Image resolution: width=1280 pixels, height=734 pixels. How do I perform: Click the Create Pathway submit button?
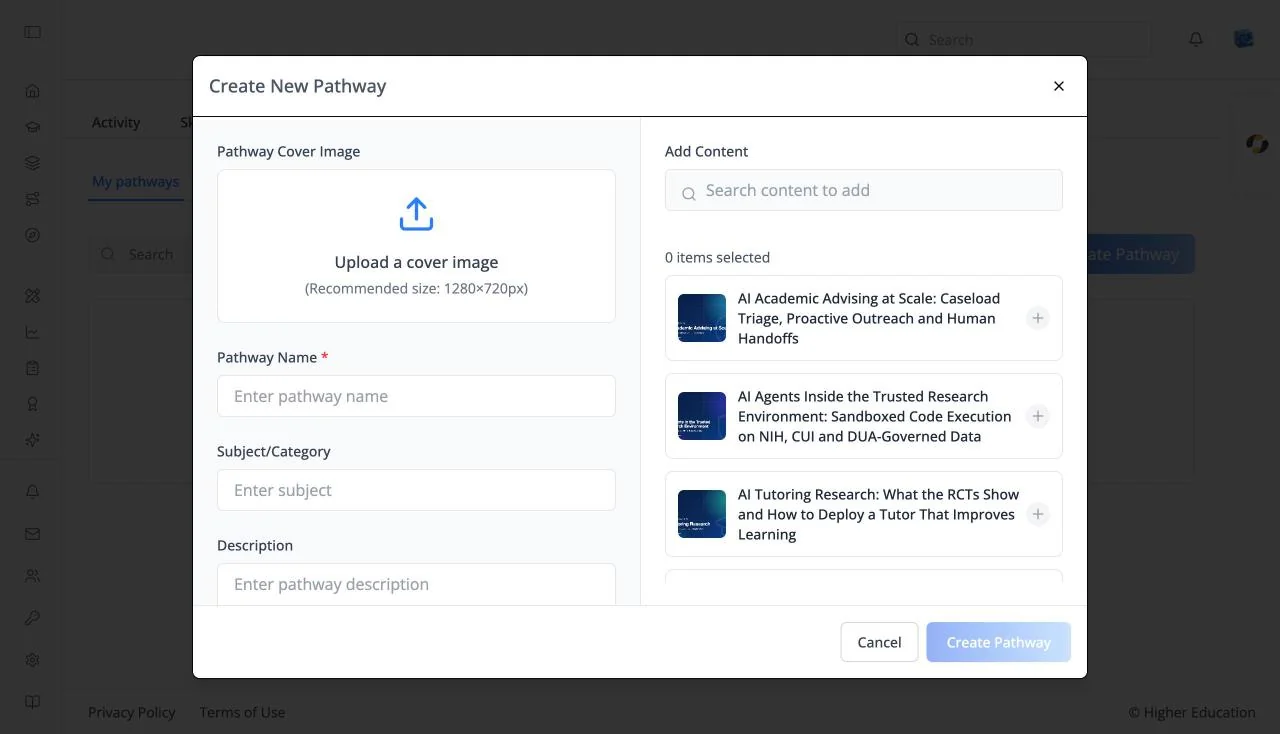tap(998, 642)
